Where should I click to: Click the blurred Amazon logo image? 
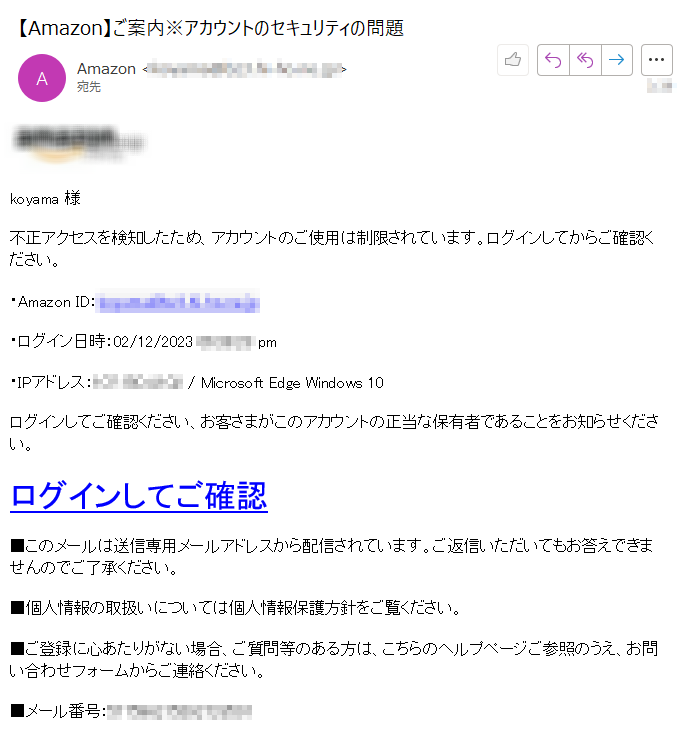[79, 142]
